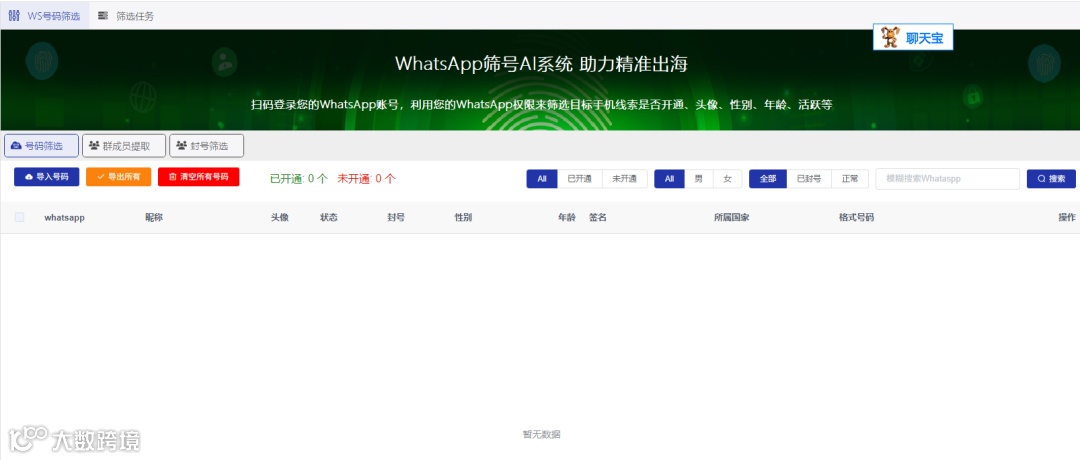Click the 操作 column header
Viewport: 1080px width, 460px height.
pos(1067,218)
